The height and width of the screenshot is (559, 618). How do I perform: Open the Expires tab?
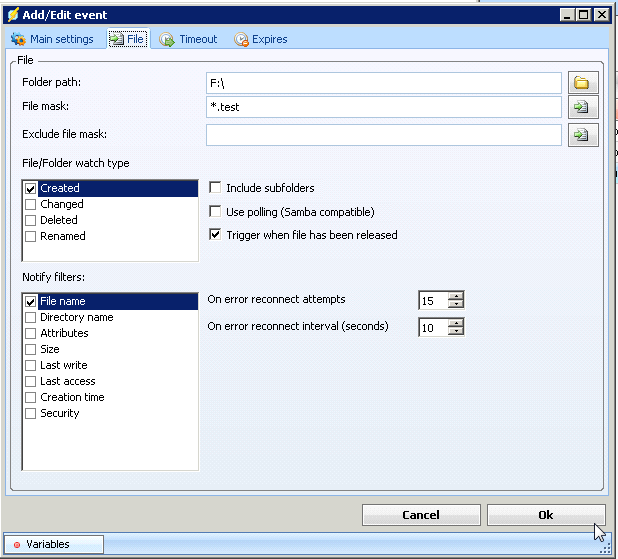[x=260, y=39]
